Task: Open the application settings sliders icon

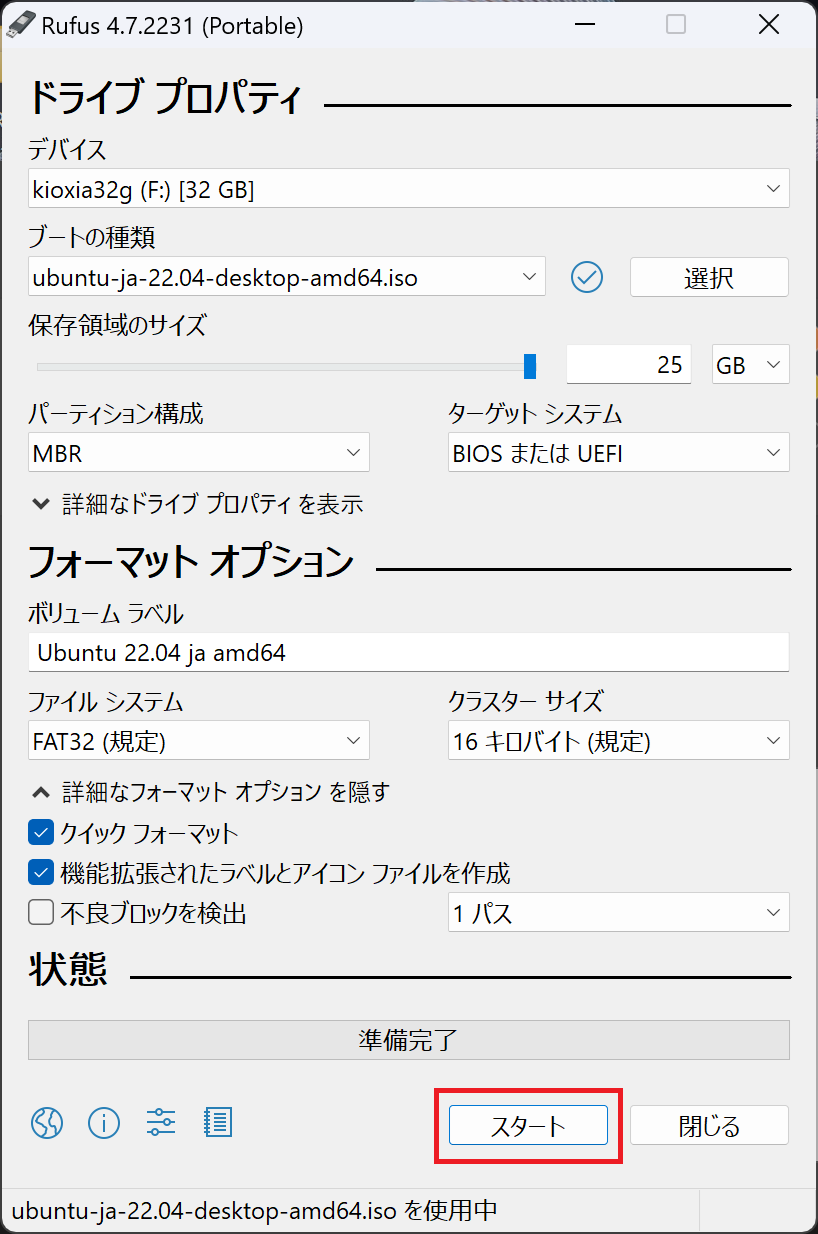Action: click(x=160, y=1123)
